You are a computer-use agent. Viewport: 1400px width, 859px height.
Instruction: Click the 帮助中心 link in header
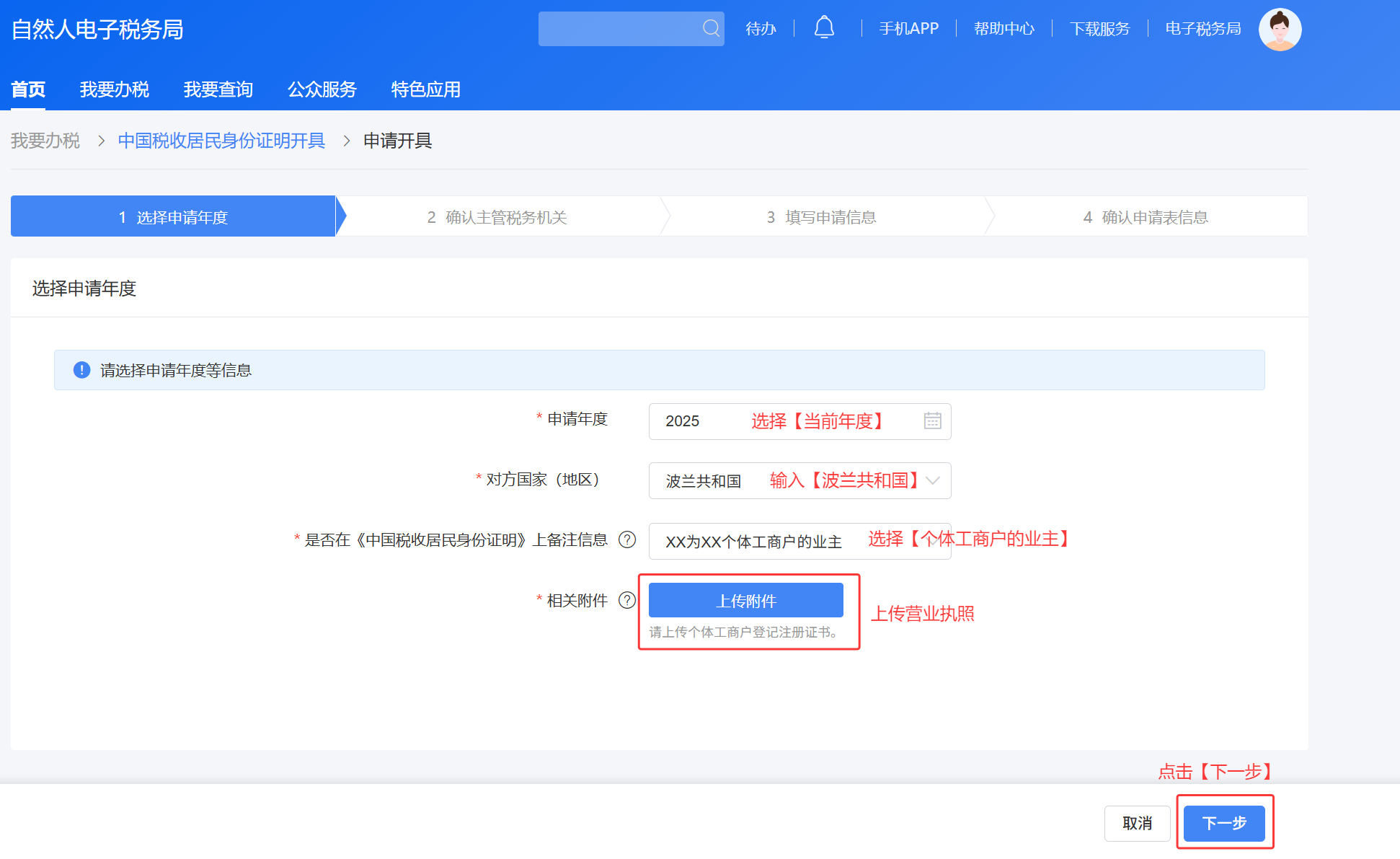click(x=1004, y=29)
